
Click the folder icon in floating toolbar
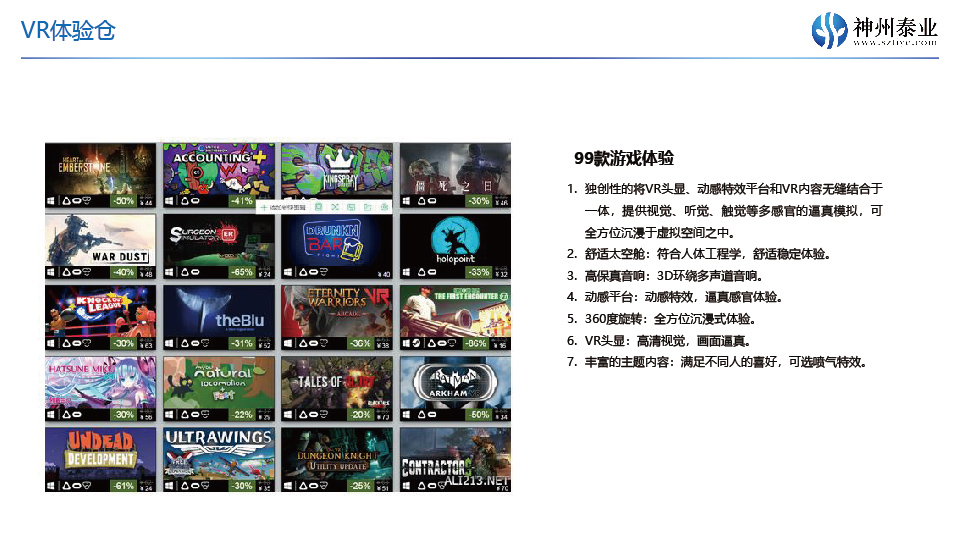(x=367, y=208)
